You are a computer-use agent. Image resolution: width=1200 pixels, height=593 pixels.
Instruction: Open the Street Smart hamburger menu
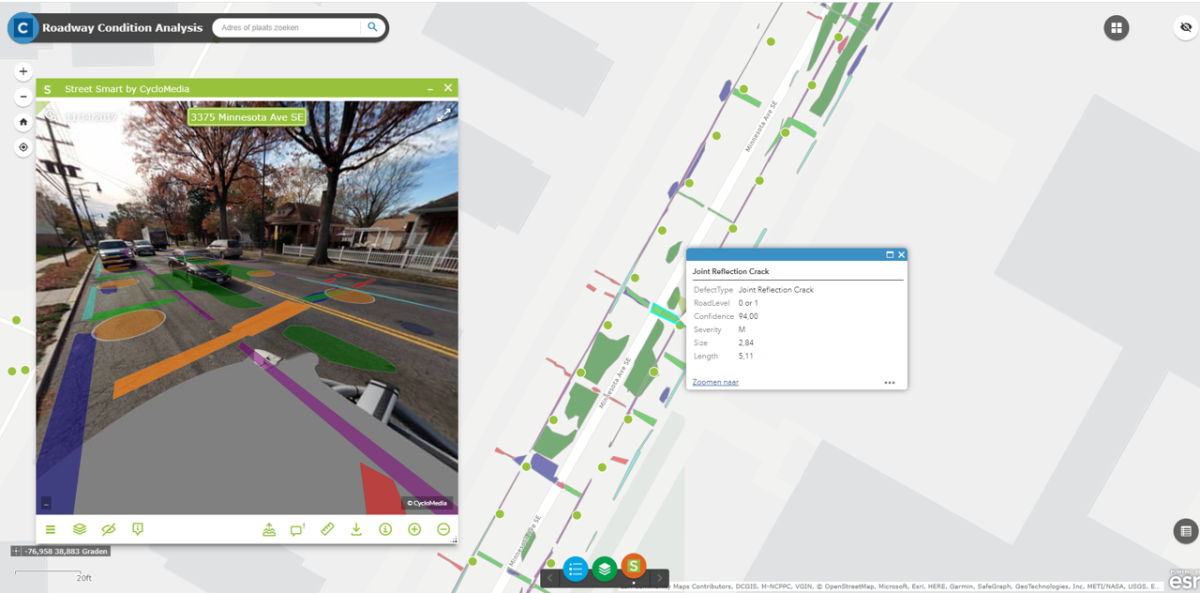50,528
